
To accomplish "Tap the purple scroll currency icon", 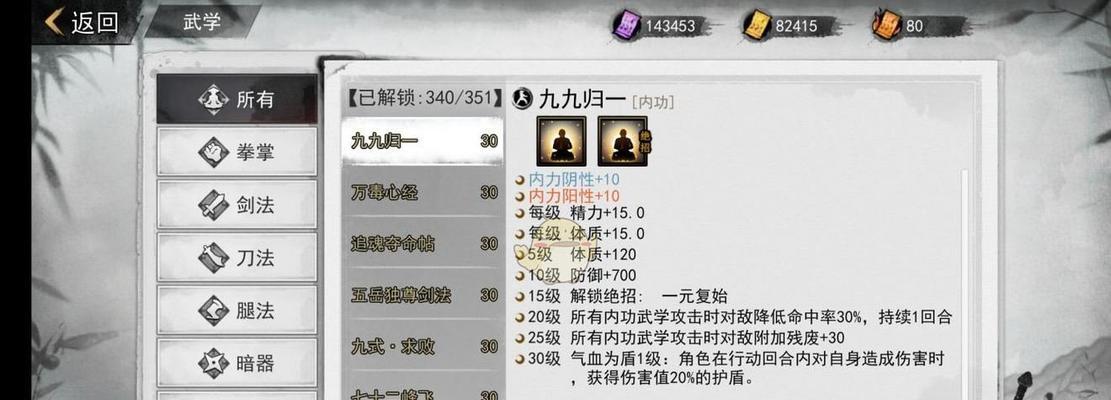I will 626,25.
